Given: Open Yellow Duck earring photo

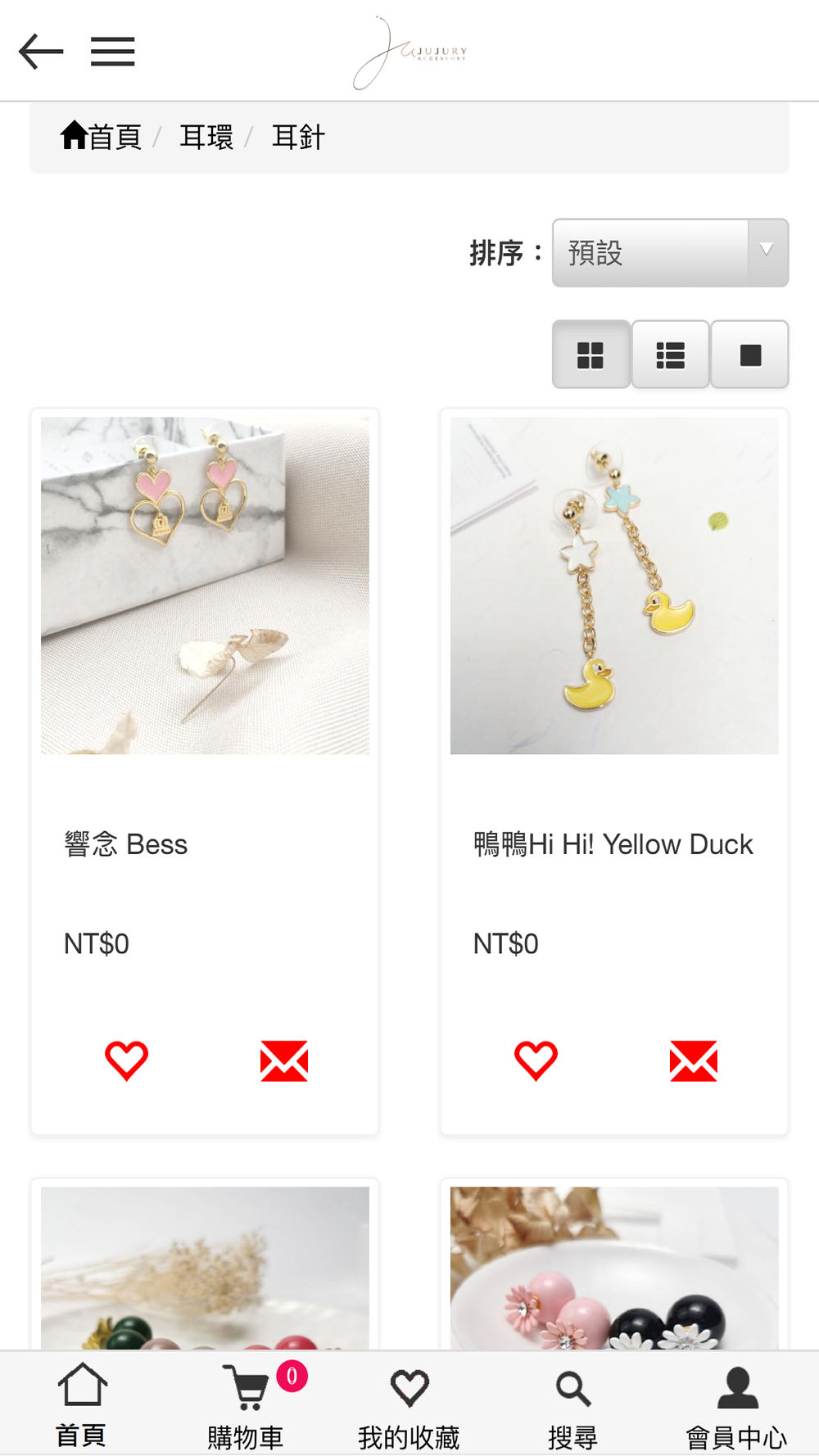Looking at the screenshot, I should 614,586.
